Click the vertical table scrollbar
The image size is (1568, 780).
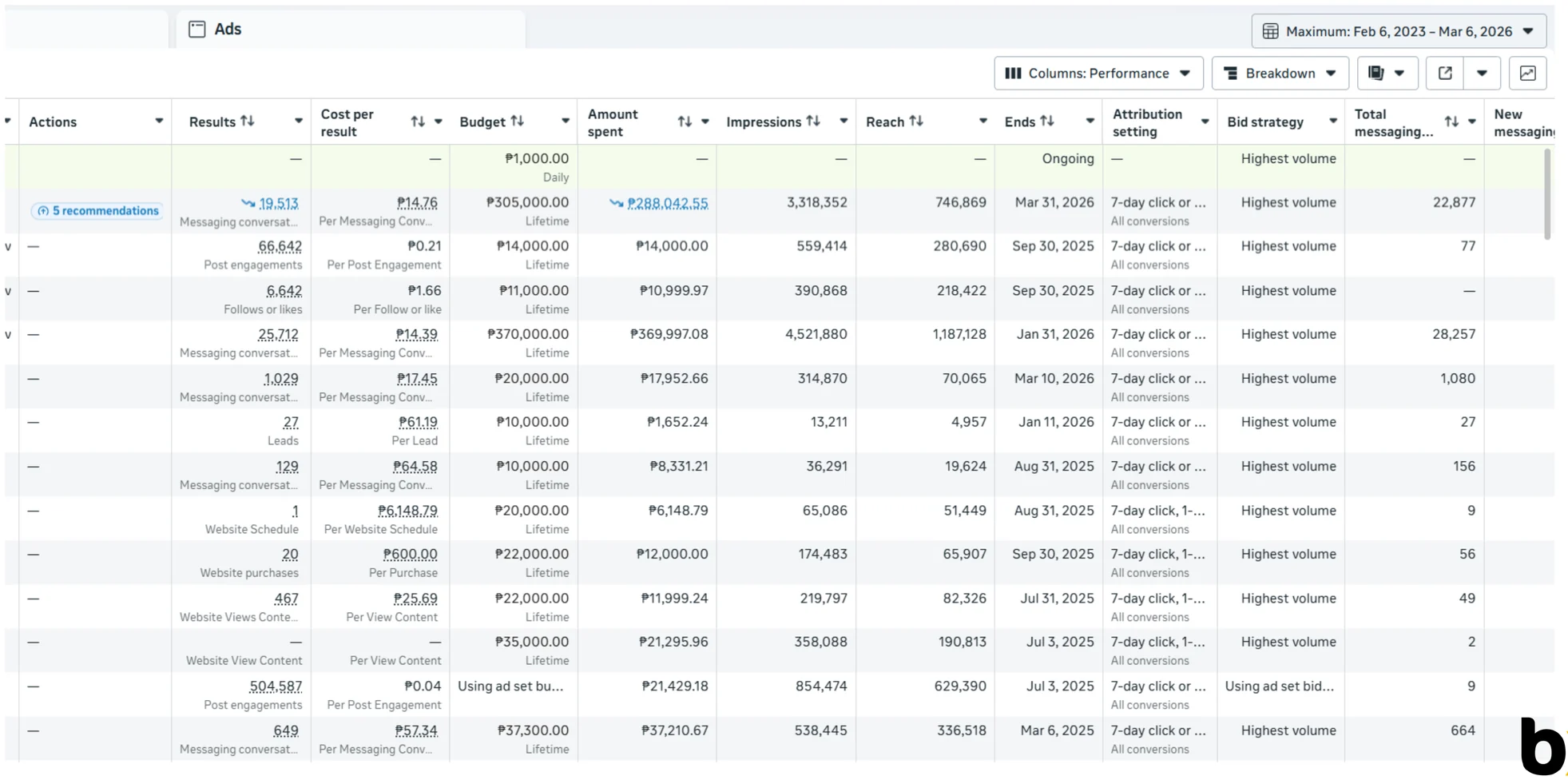point(1547,194)
